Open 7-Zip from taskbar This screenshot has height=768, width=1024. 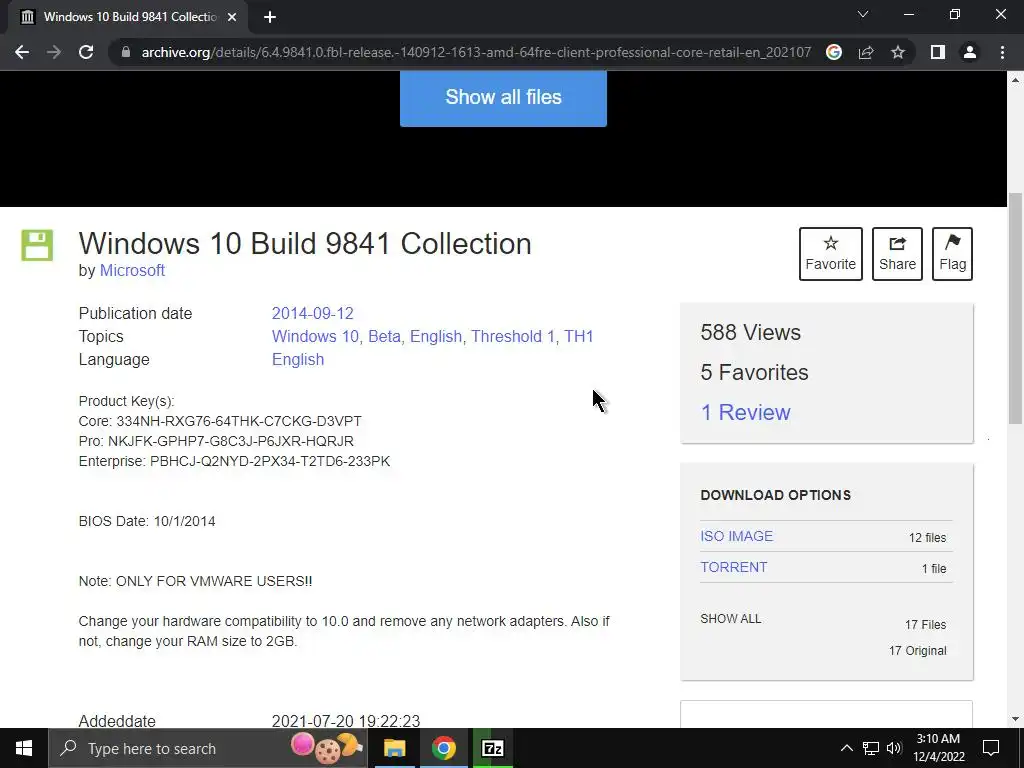(492, 748)
